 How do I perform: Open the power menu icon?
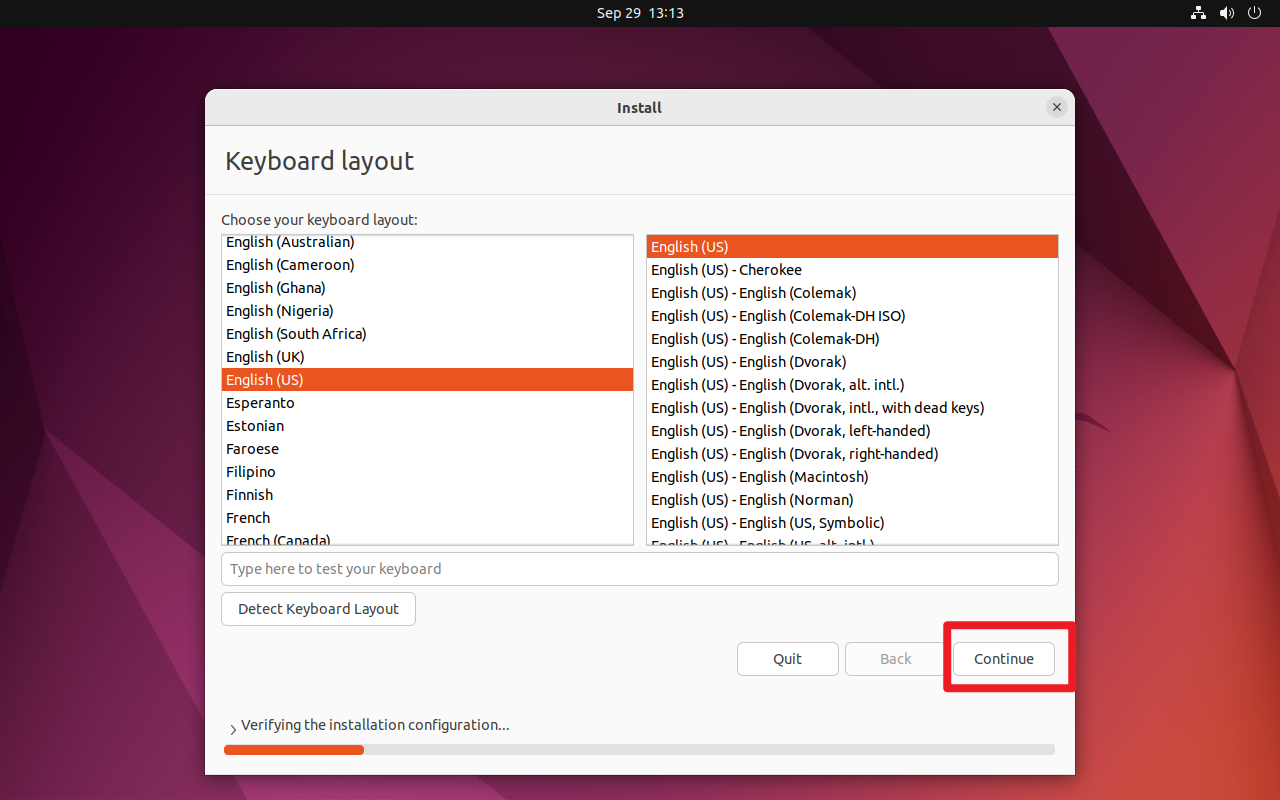[1255, 13]
